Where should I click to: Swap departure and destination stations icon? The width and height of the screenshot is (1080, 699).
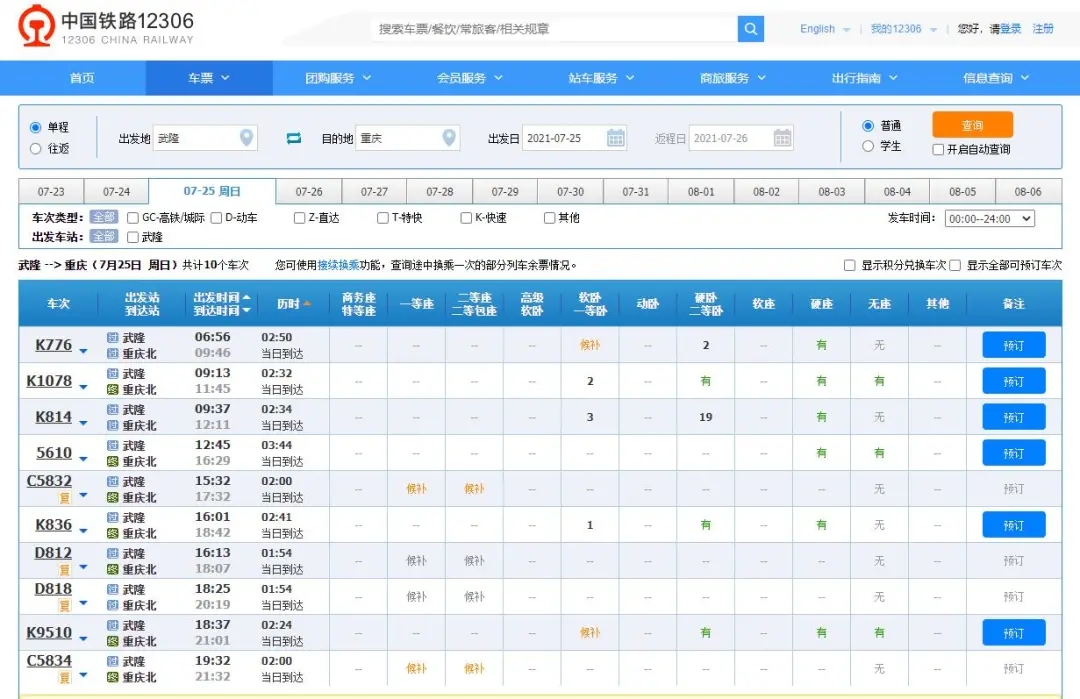point(294,138)
